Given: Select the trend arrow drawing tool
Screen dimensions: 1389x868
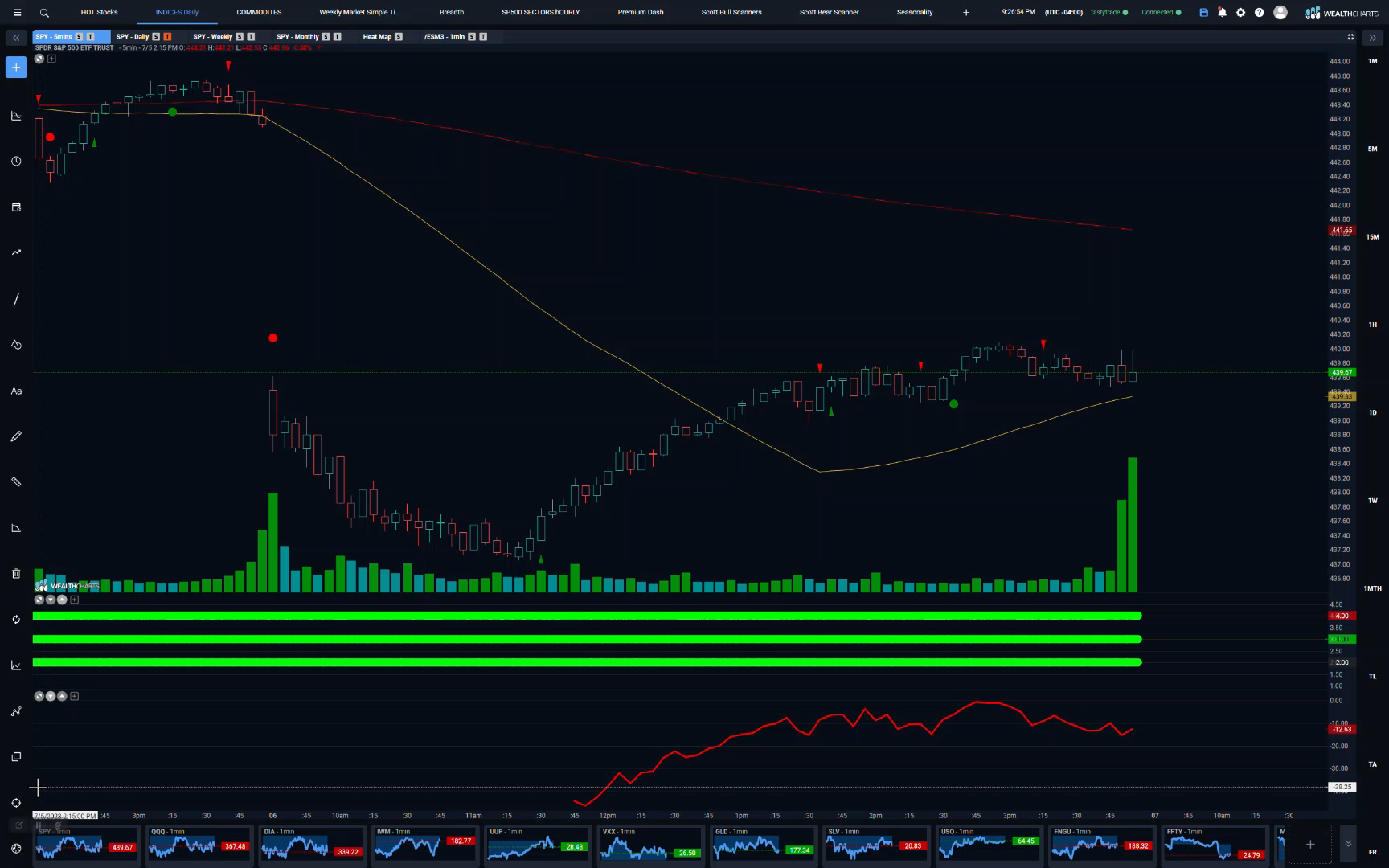Looking at the screenshot, I should click(x=16, y=252).
